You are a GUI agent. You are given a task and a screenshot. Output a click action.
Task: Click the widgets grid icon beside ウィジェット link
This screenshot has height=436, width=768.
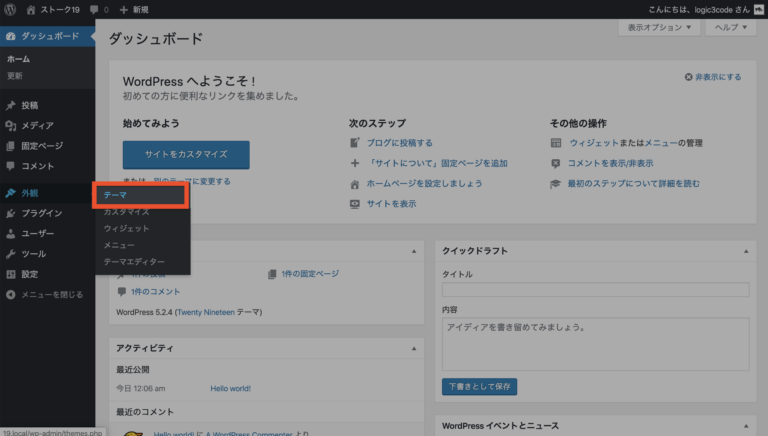coord(555,143)
